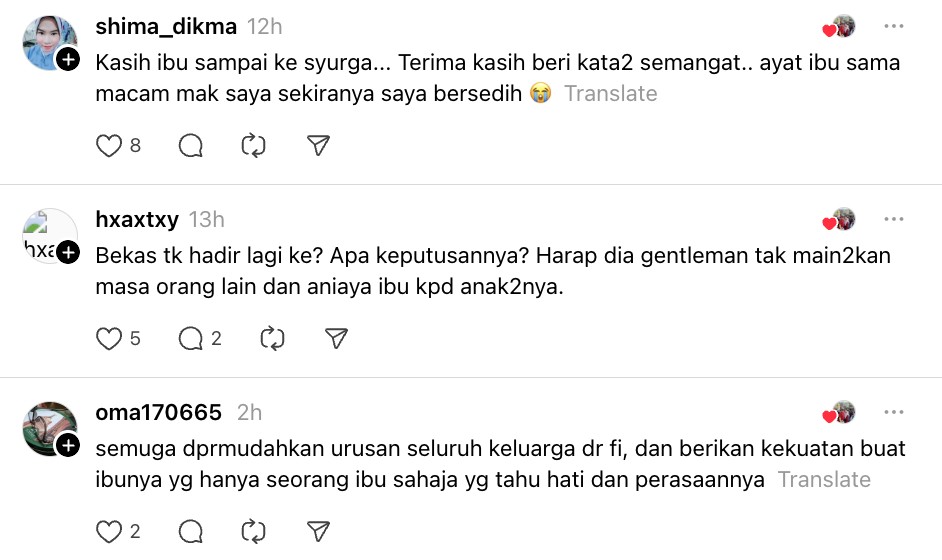Translate oma170665's comment
This screenshot has height=560, width=942.
(824, 480)
